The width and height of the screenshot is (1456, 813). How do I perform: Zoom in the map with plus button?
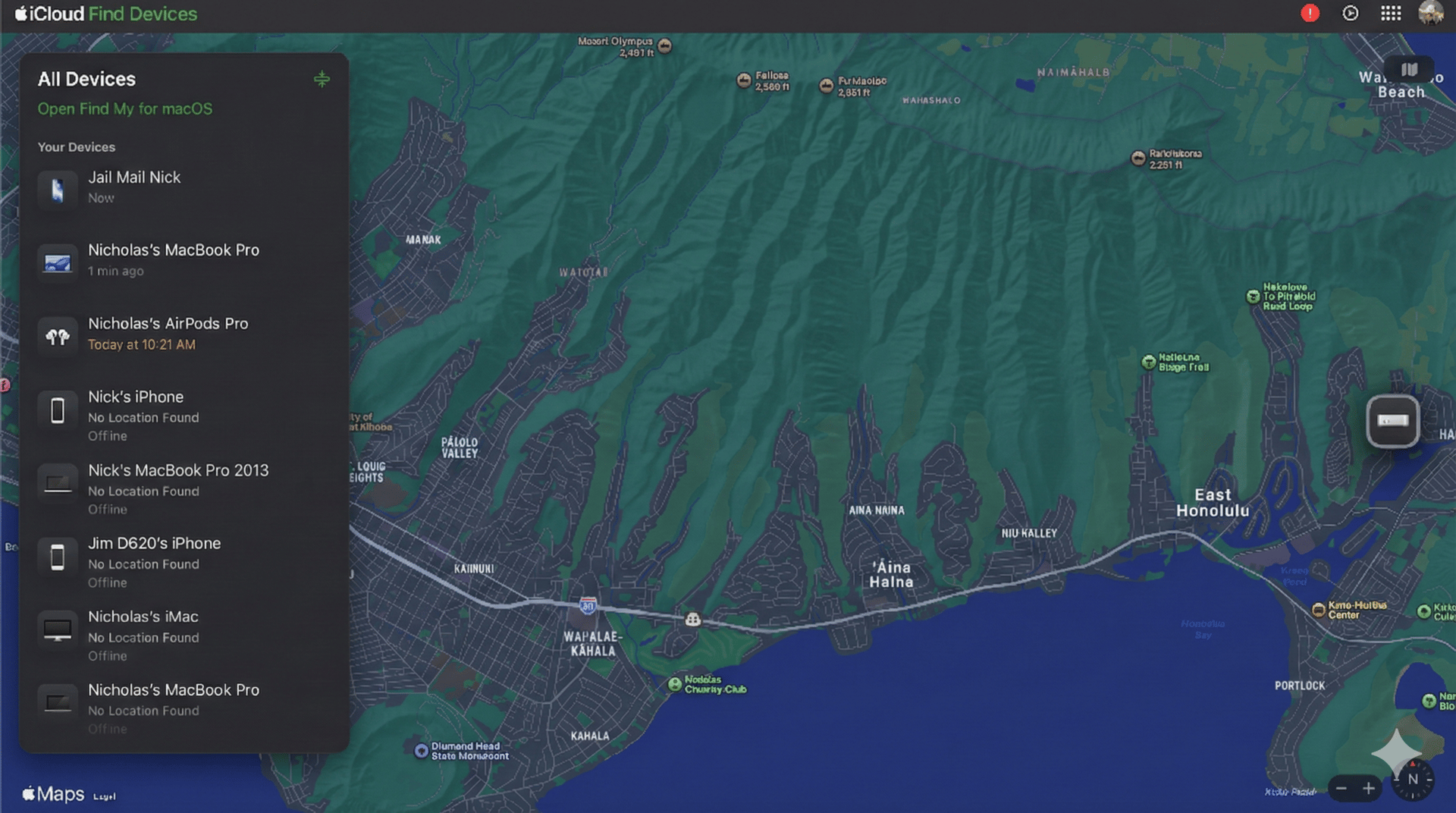click(1369, 789)
